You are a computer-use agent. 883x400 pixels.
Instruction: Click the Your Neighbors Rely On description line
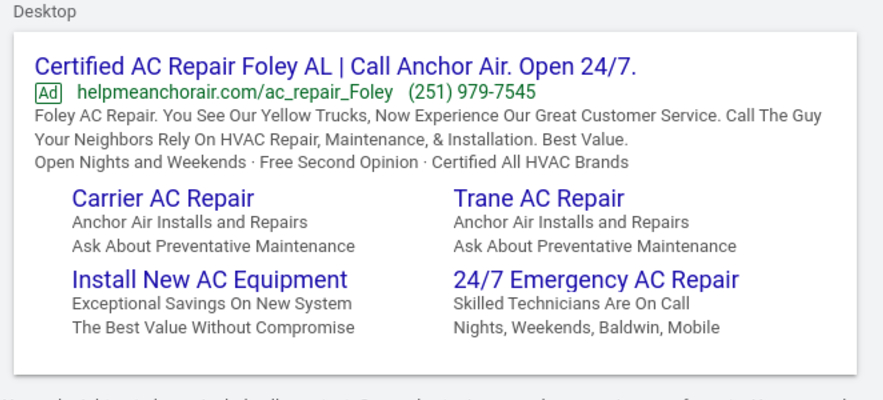coord(331,139)
